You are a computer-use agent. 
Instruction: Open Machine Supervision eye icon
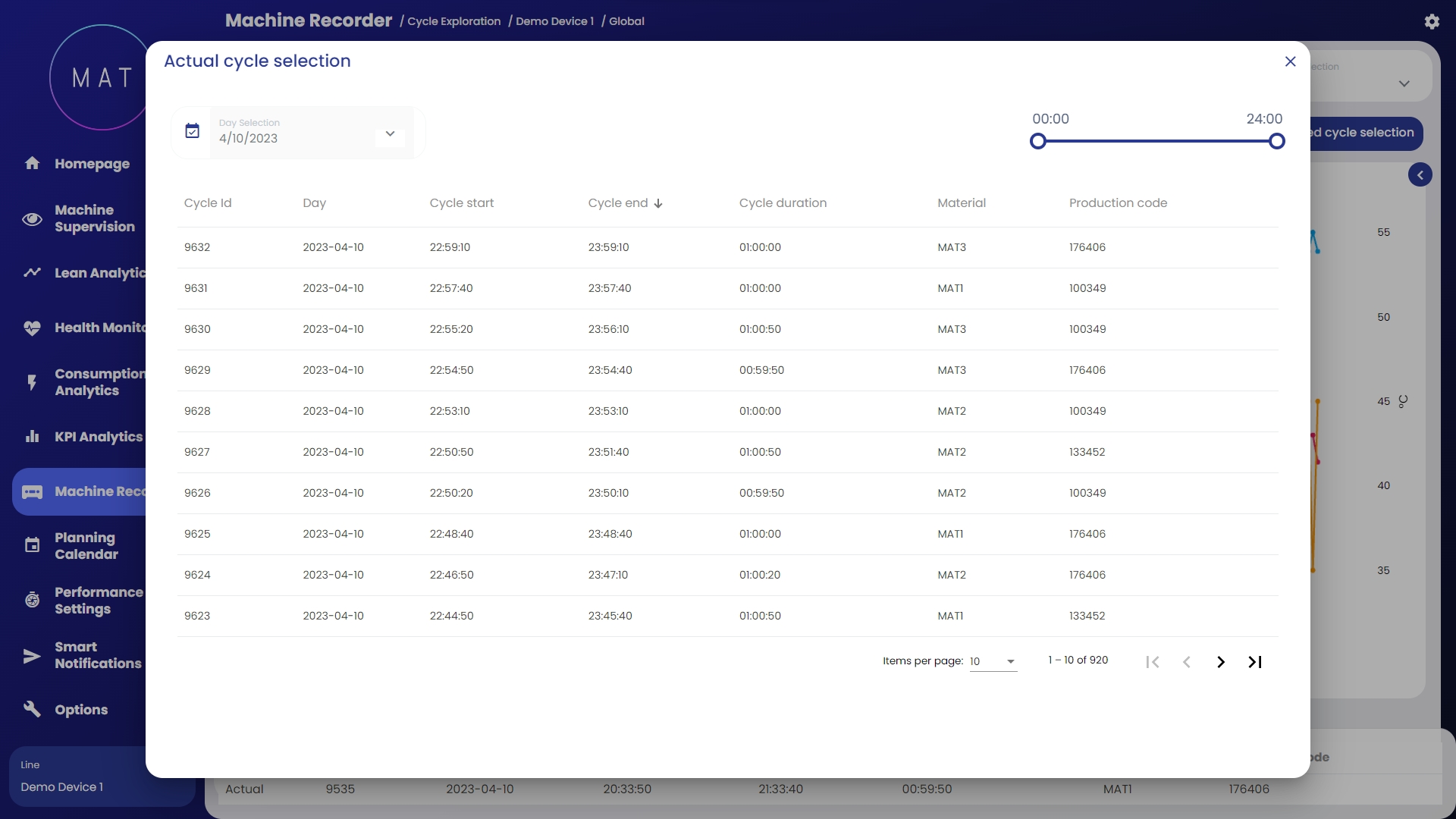[32, 219]
